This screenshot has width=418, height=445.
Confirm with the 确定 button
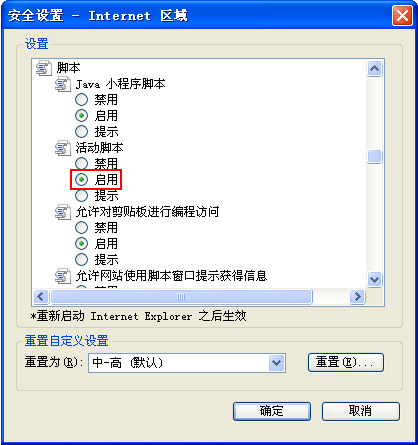tap(272, 411)
